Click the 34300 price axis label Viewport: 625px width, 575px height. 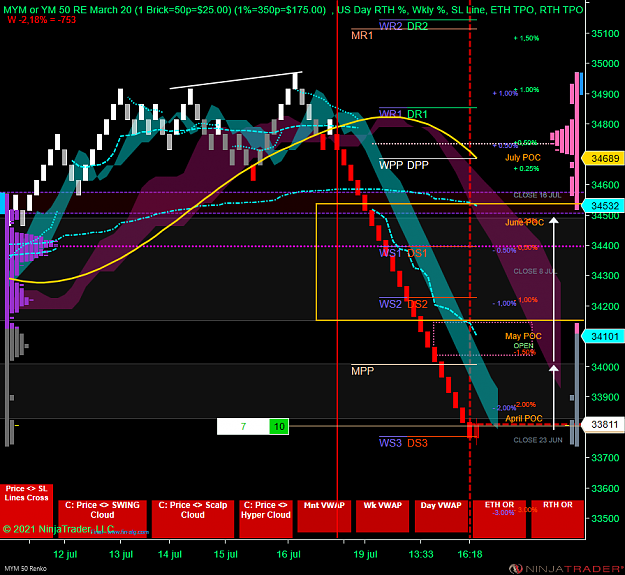[605, 276]
